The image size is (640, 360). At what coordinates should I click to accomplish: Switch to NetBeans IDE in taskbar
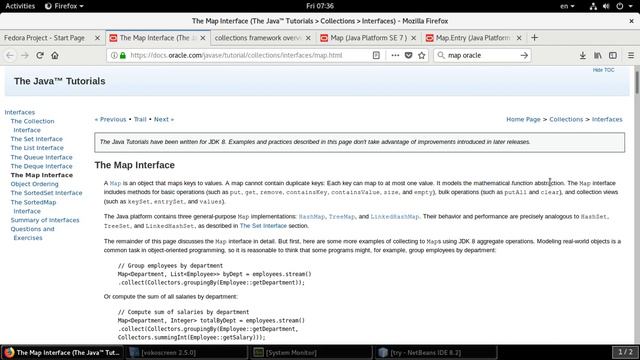coord(436,352)
